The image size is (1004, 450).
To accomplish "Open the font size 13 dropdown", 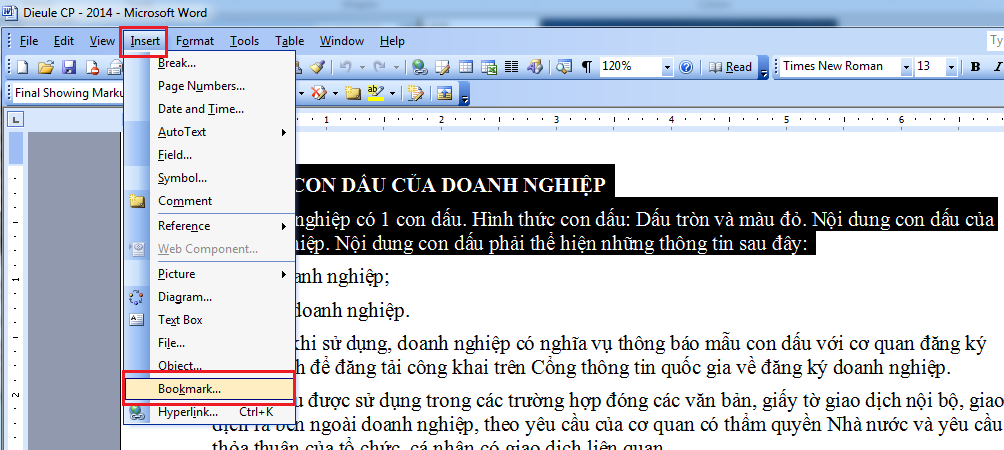I will (952, 67).
